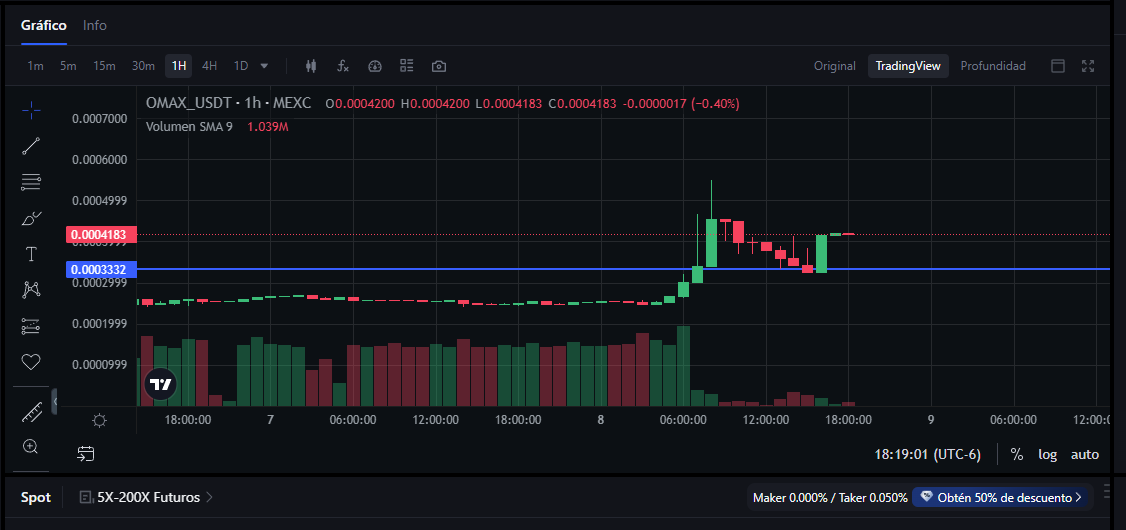Toggle the chart panel layout icon

tap(1058, 66)
